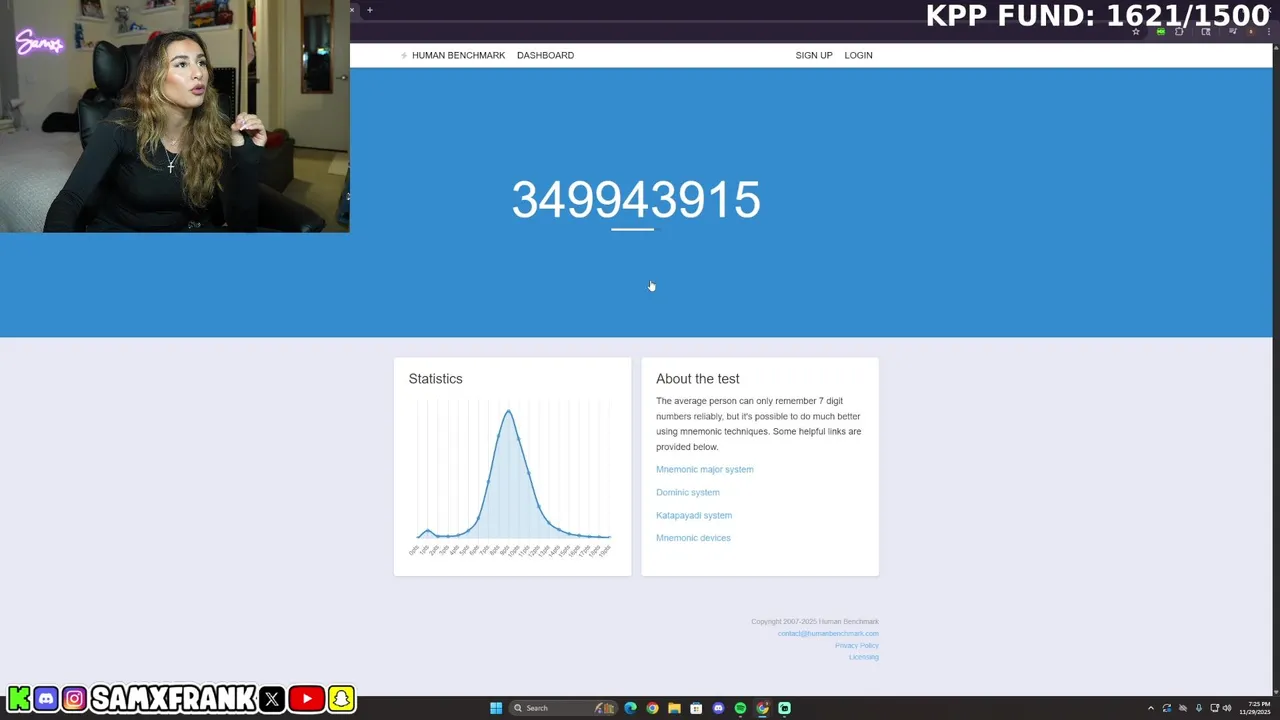Open Microsoft Store from the taskbar
Viewport: 1280px width, 720px height.
coord(696,708)
